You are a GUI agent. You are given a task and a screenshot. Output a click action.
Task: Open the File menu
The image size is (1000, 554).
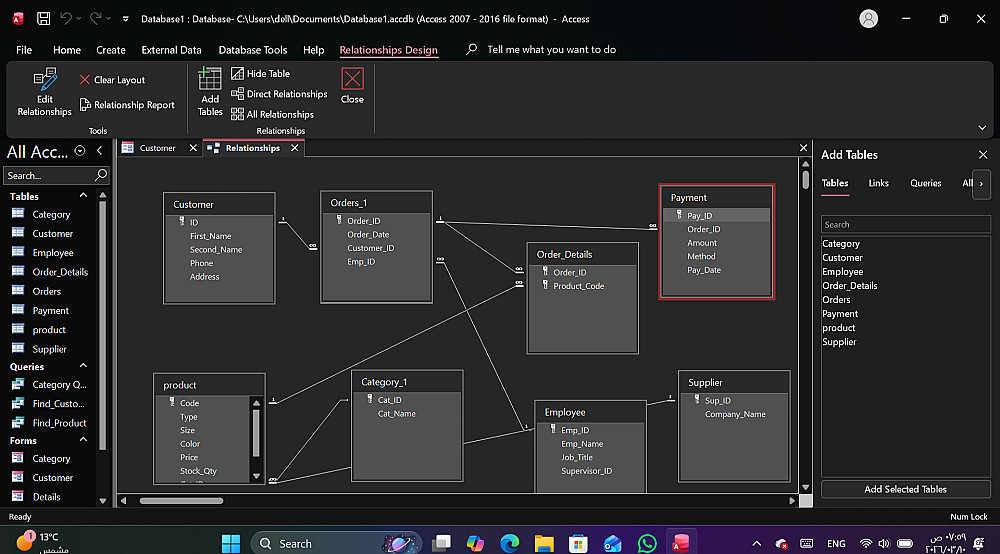24,50
